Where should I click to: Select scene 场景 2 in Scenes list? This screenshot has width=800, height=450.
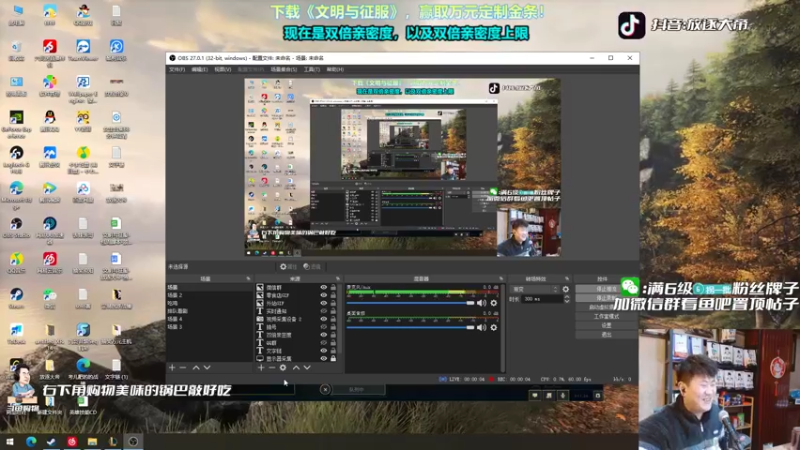(x=209, y=295)
